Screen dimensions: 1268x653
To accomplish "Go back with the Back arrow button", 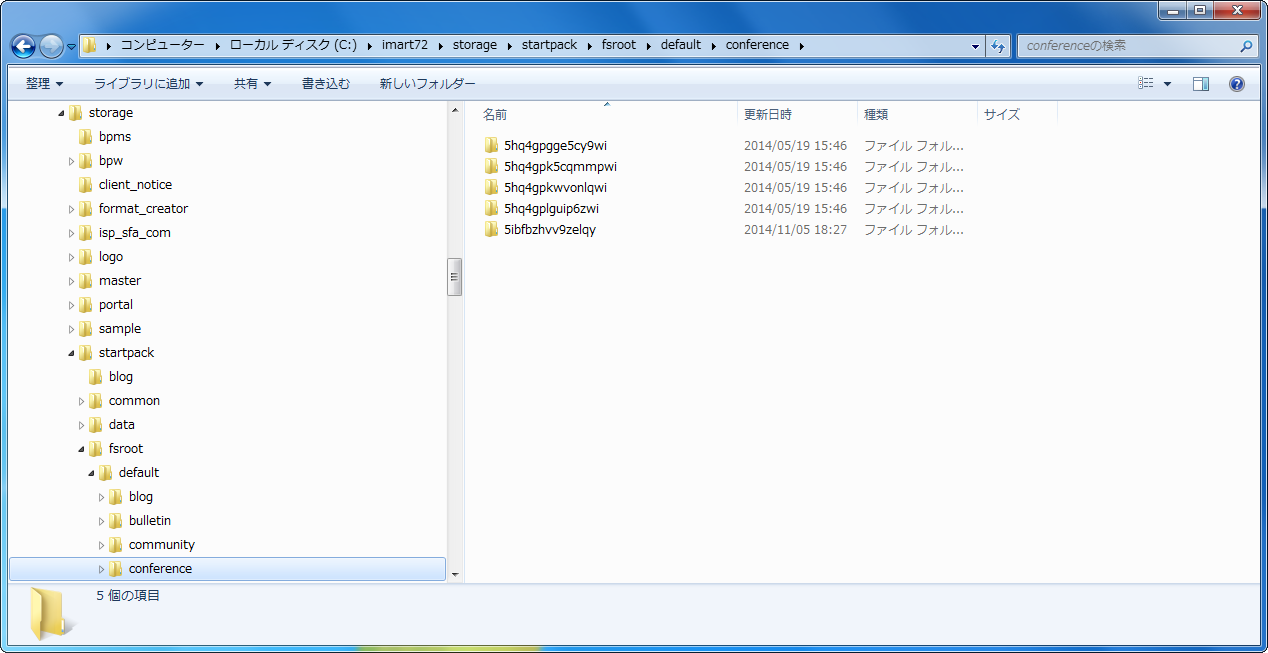I will tap(23, 46).
